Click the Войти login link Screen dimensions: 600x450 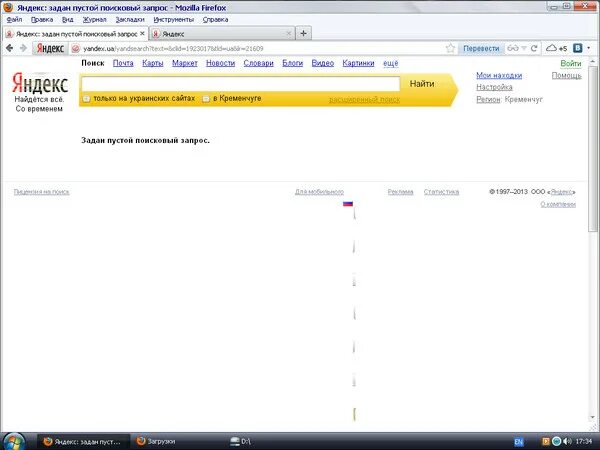pyautogui.click(x=571, y=64)
